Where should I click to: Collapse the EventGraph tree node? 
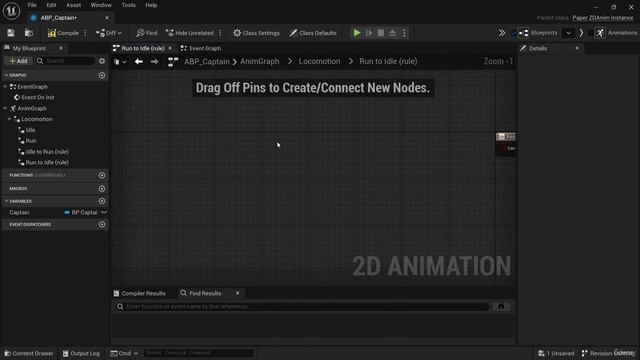pyautogui.click(x=5, y=87)
